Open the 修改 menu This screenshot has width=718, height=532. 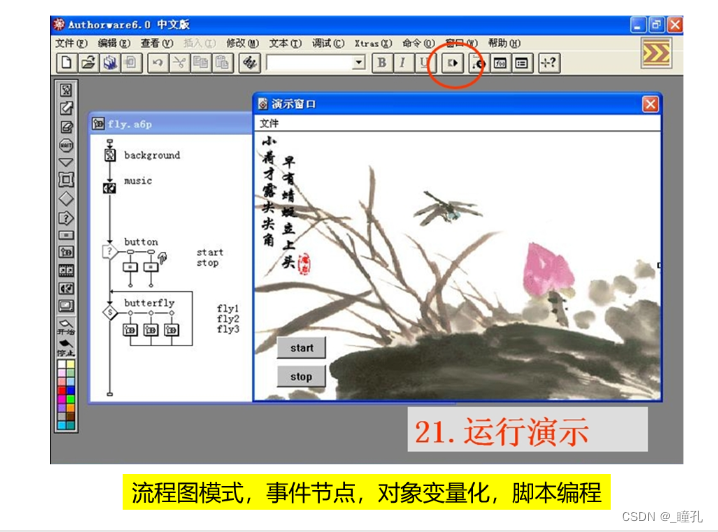(x=242, y=43)
